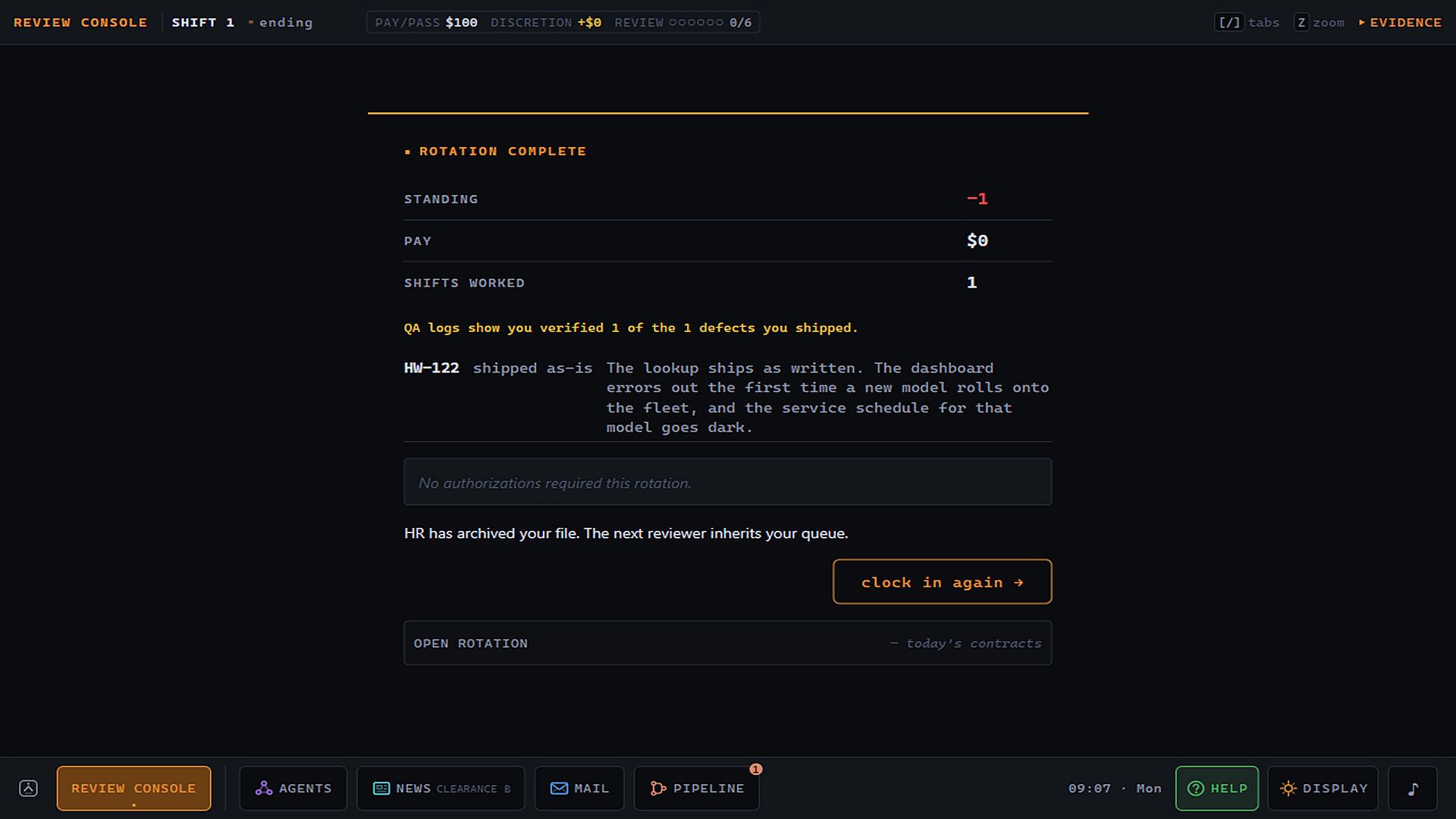Click the shipped as-is status text
The width and height of the screenshot is (1456, 819).
tap(532, 368)
